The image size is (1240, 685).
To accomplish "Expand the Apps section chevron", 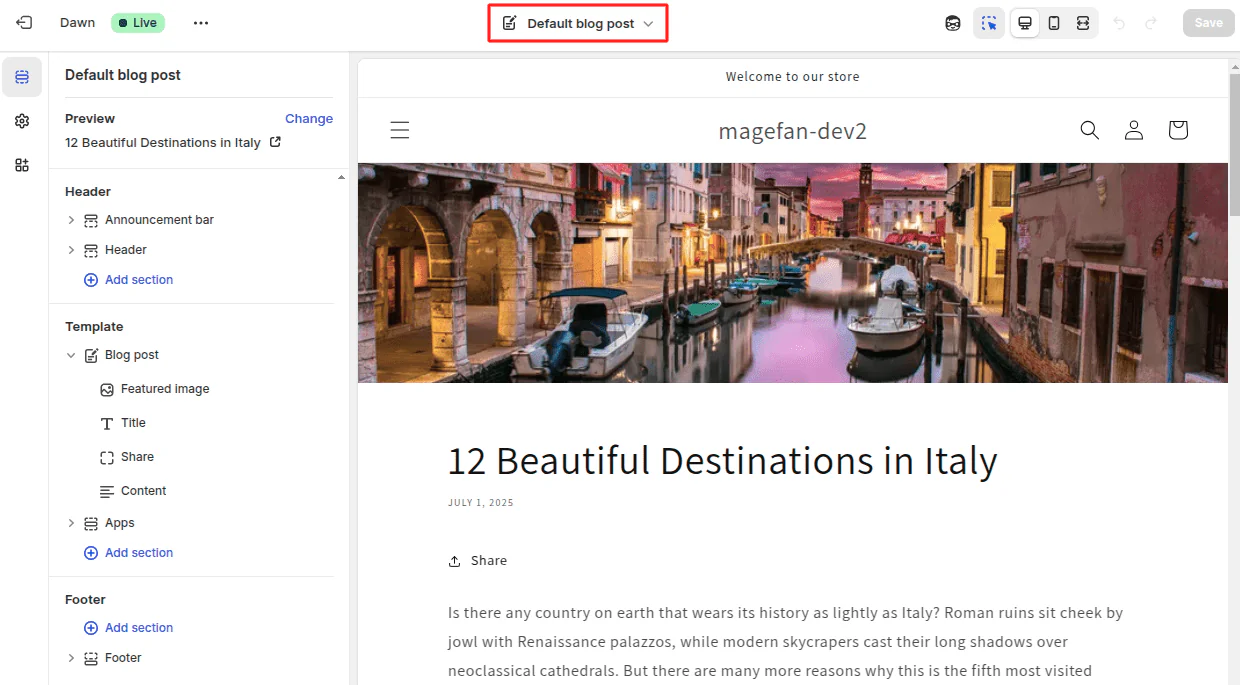I will coord(71,523).
